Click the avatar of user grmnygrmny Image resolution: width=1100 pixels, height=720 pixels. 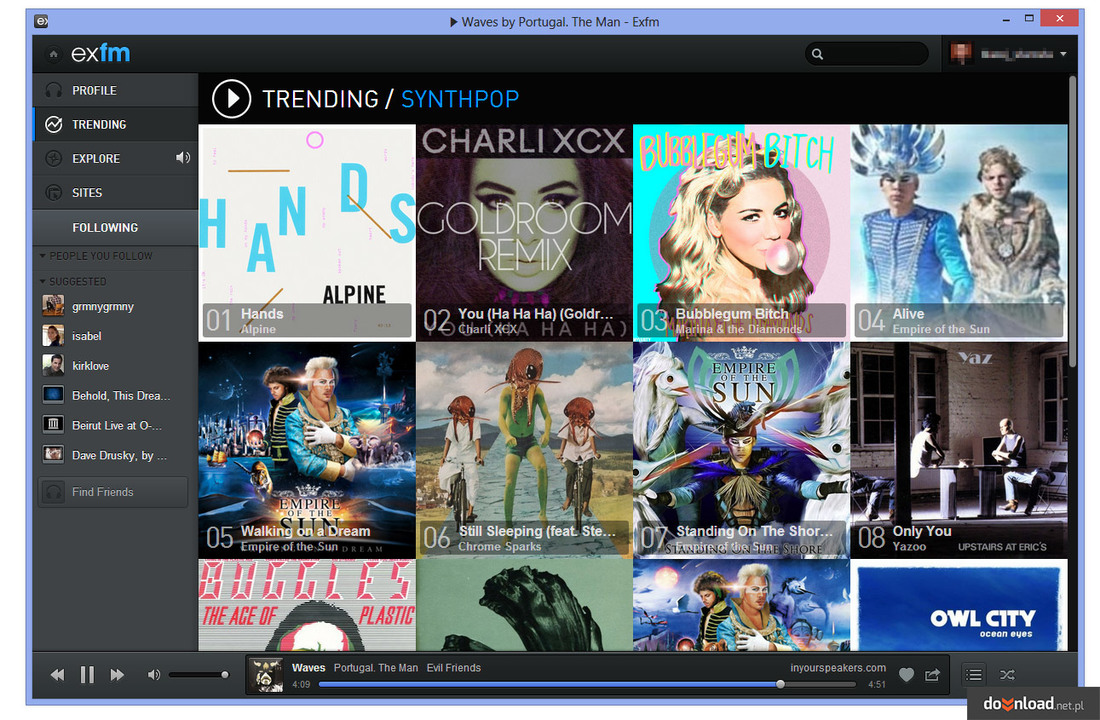[53, 306]
